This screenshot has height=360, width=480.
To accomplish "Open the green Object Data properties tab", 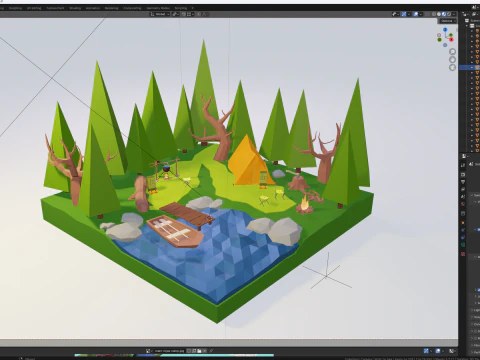I will 463,245.
